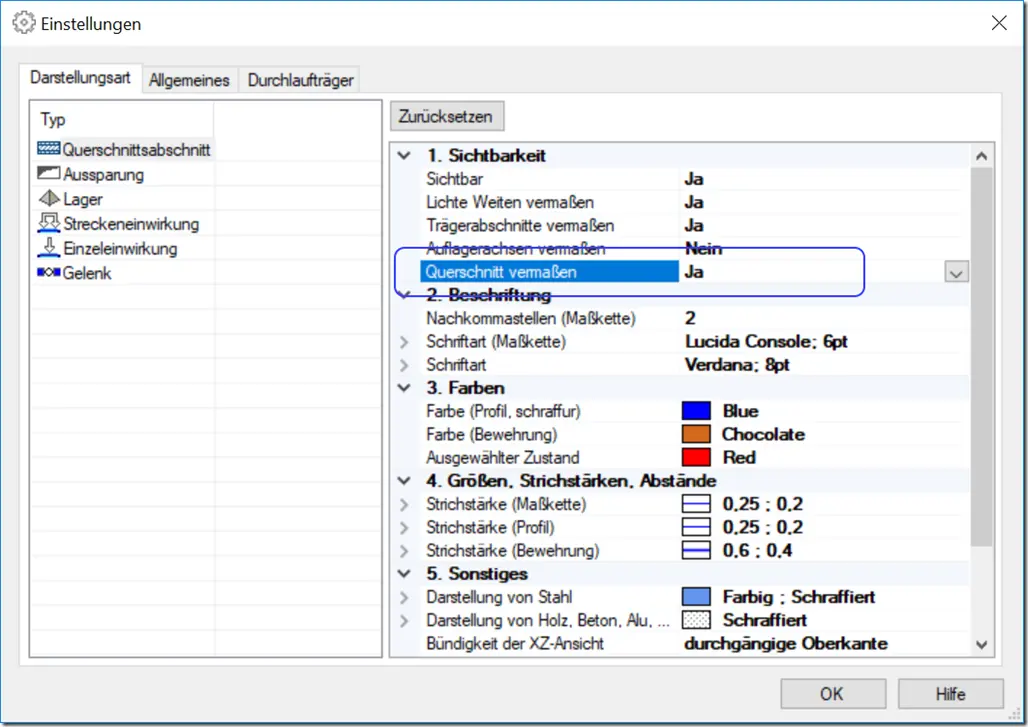1028x727 pixels.
Task: Click the Verdana; 8pt font value
Action: click(737, 364)
